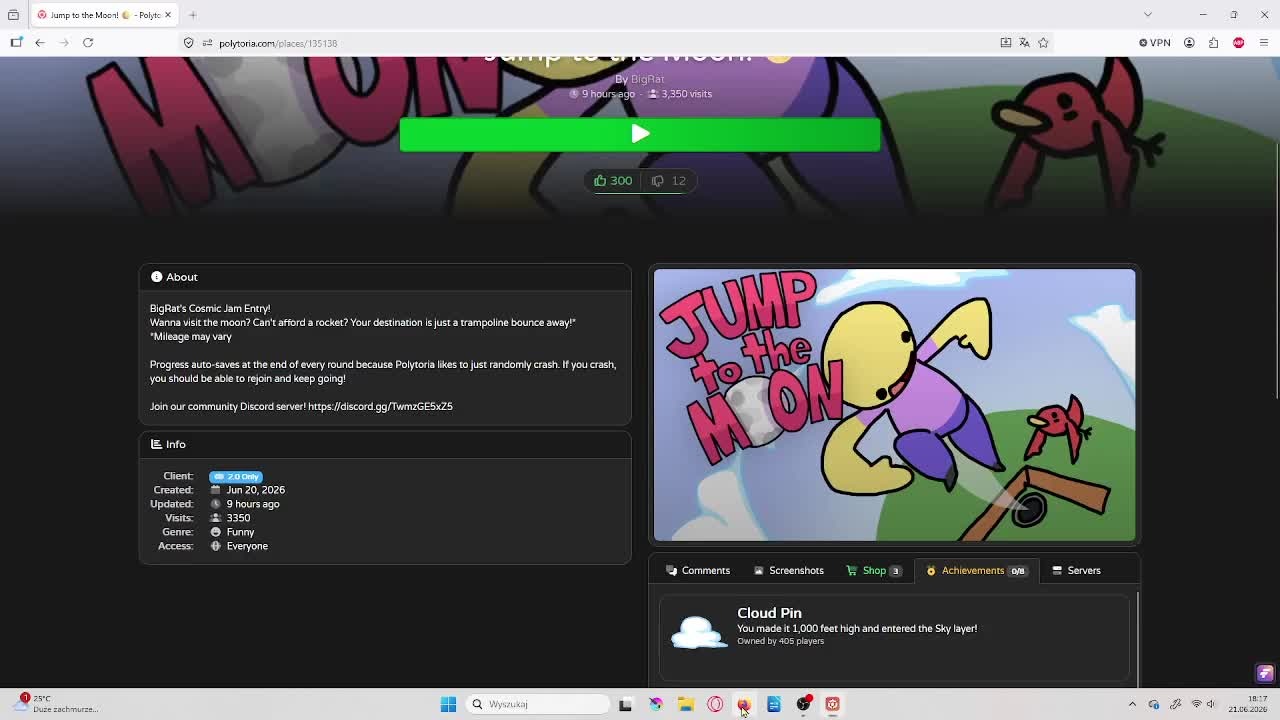Open the Comments tab
1280x720 pixels.
click(698, 571)
